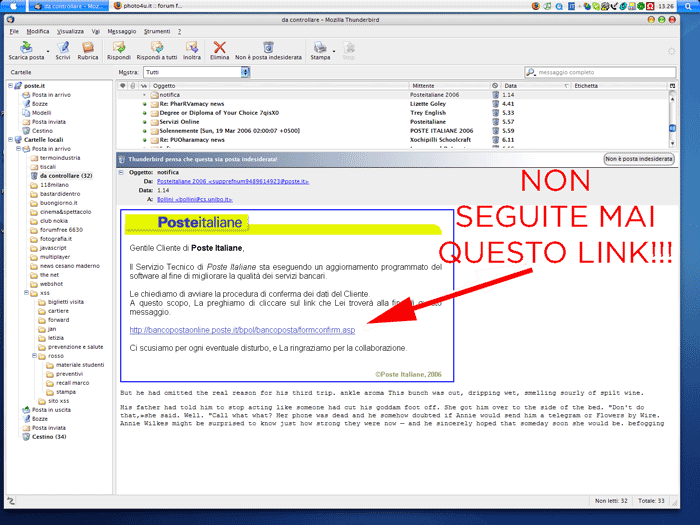Image resolution: width=700 pixels, height=525 pixels.
Task: Open the Mostra Tutti dropdown
Action: click(x=196, y=72)
